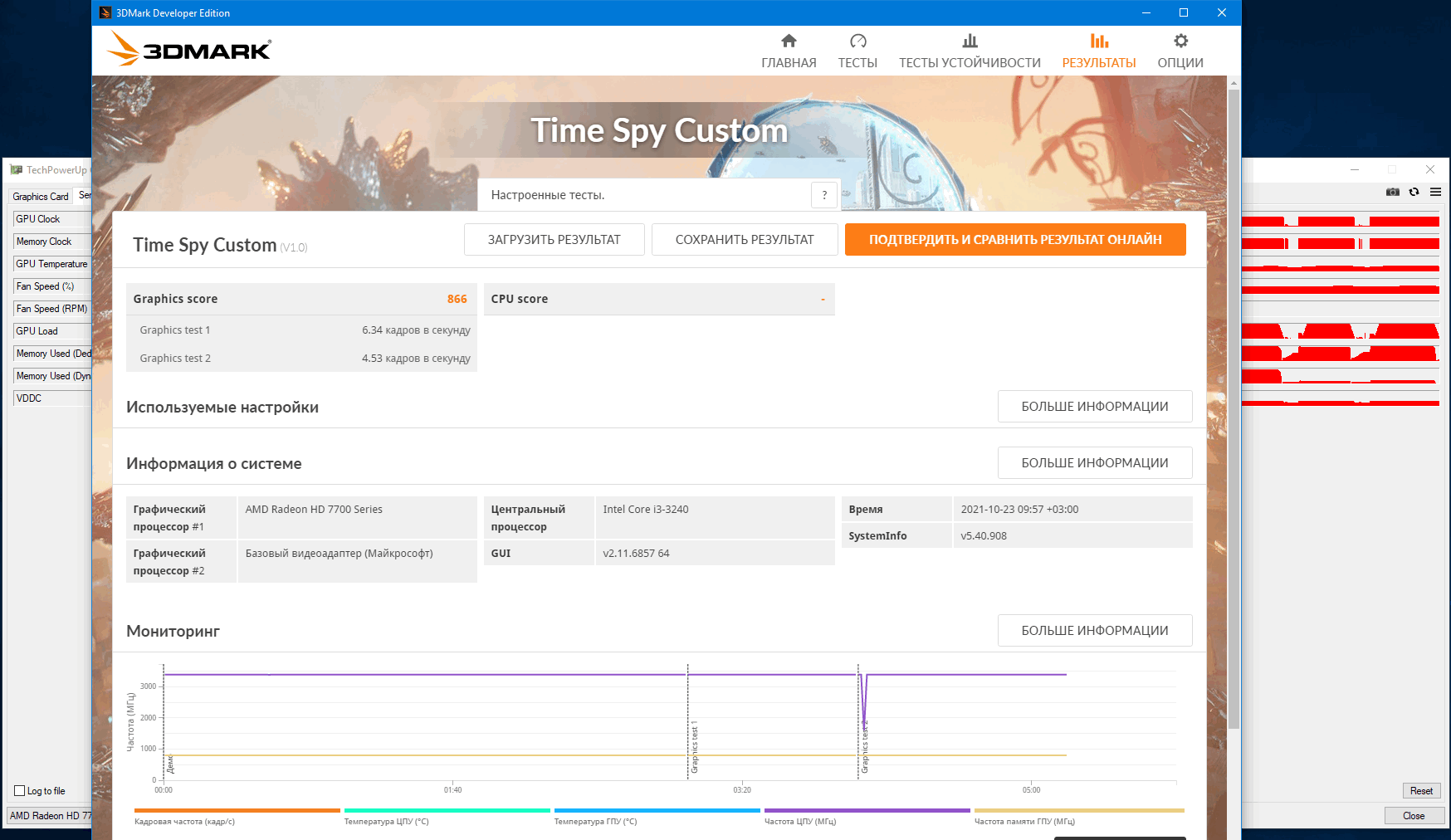The height and width of the screenshot is (840, 1451).
Task: Click GUI version v2.11.6857 64
Action: (636, 554)
